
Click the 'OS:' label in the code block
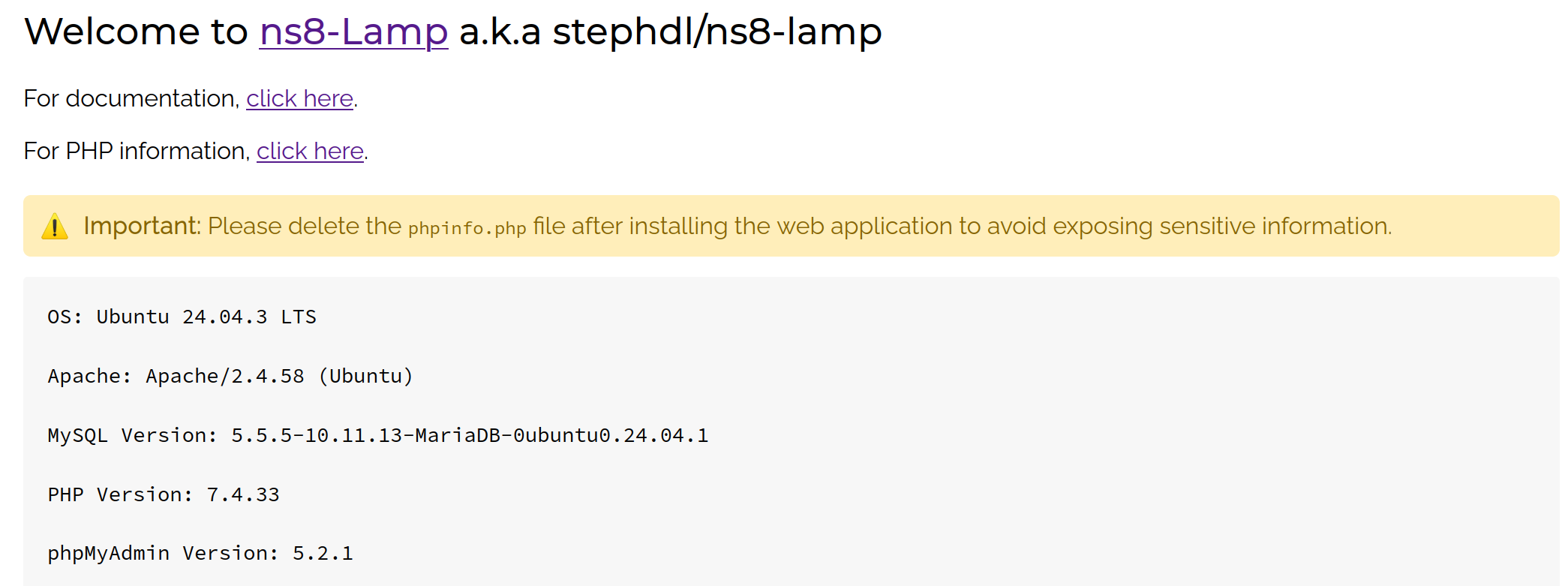click(65, 317)
